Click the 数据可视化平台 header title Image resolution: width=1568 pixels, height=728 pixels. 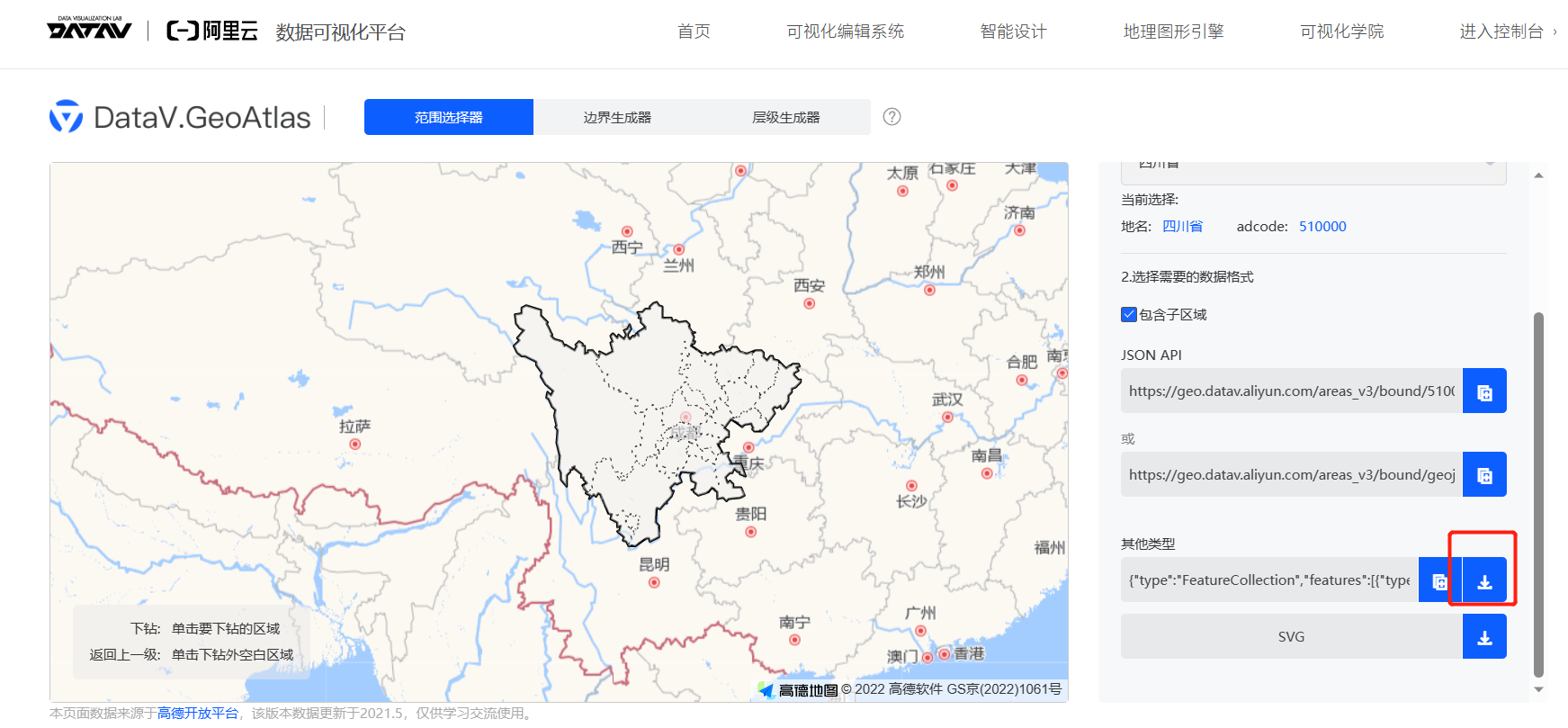(x=341, y=32)
